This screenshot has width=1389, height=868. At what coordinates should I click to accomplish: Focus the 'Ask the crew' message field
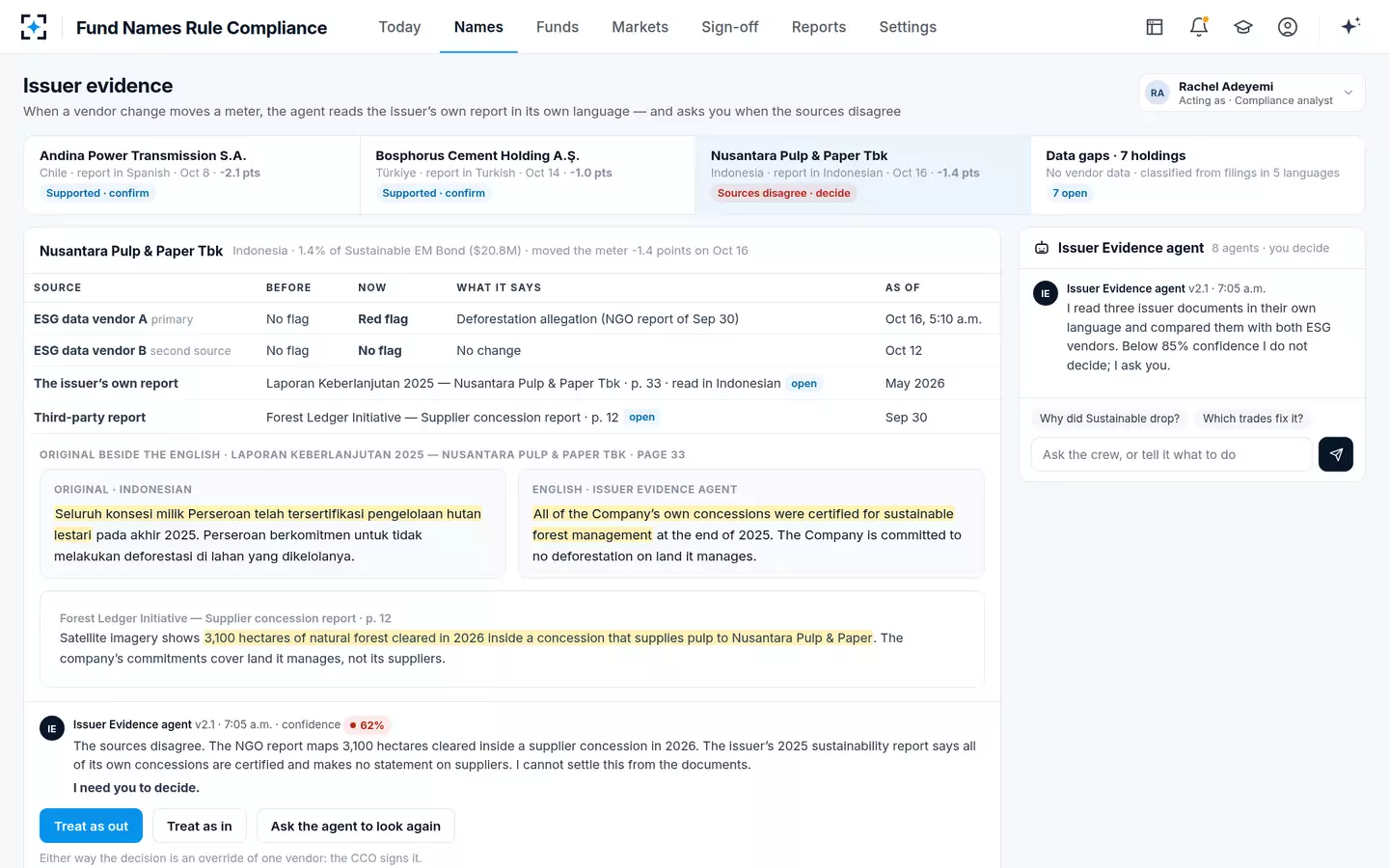1171,454
